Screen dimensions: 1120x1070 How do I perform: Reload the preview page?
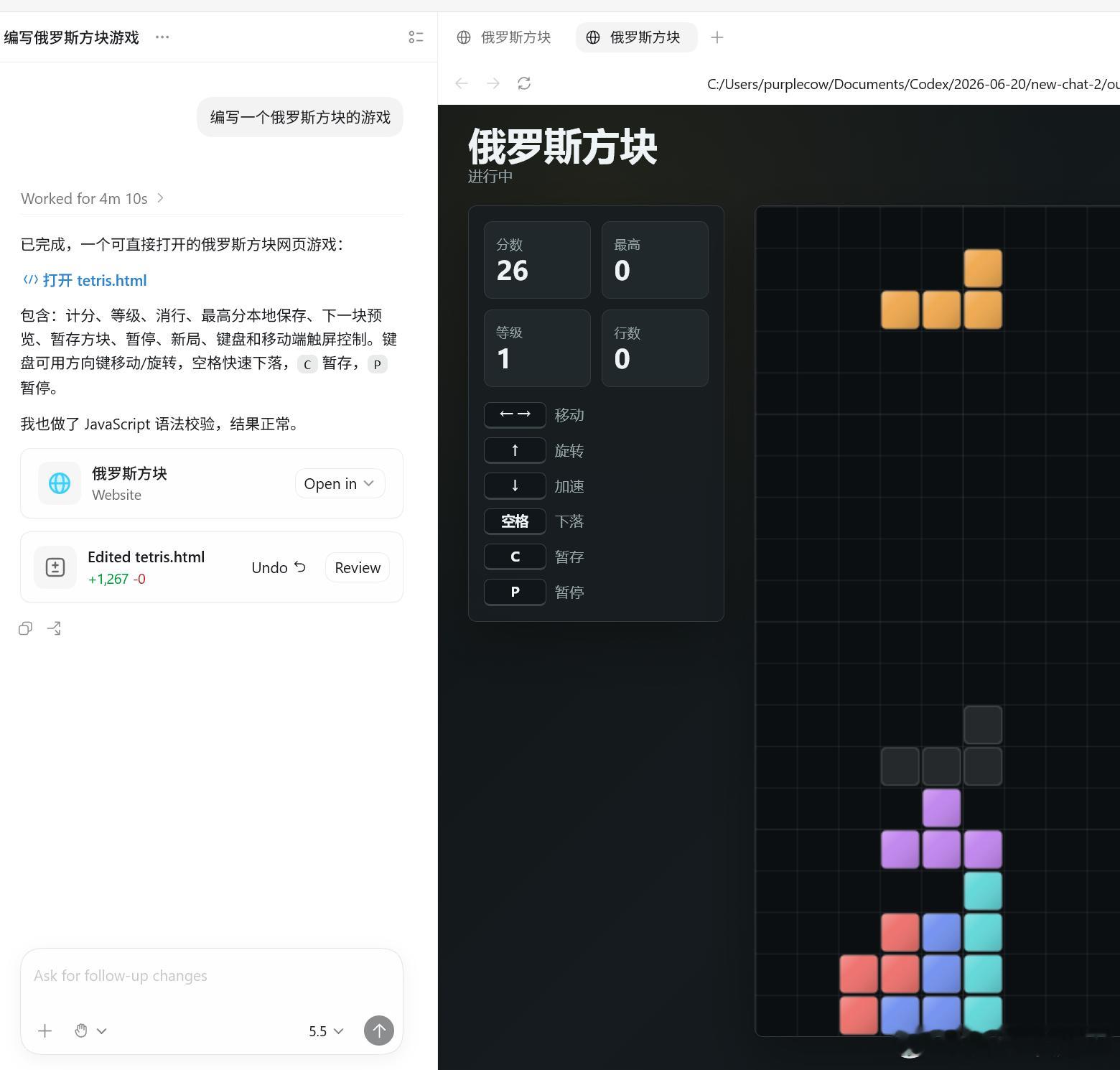524,83
